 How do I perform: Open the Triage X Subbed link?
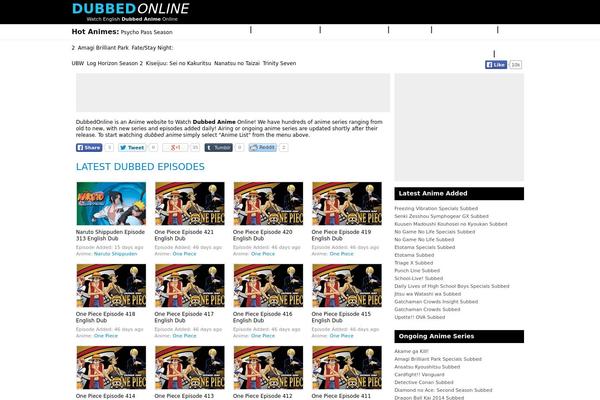coord(414,263)
